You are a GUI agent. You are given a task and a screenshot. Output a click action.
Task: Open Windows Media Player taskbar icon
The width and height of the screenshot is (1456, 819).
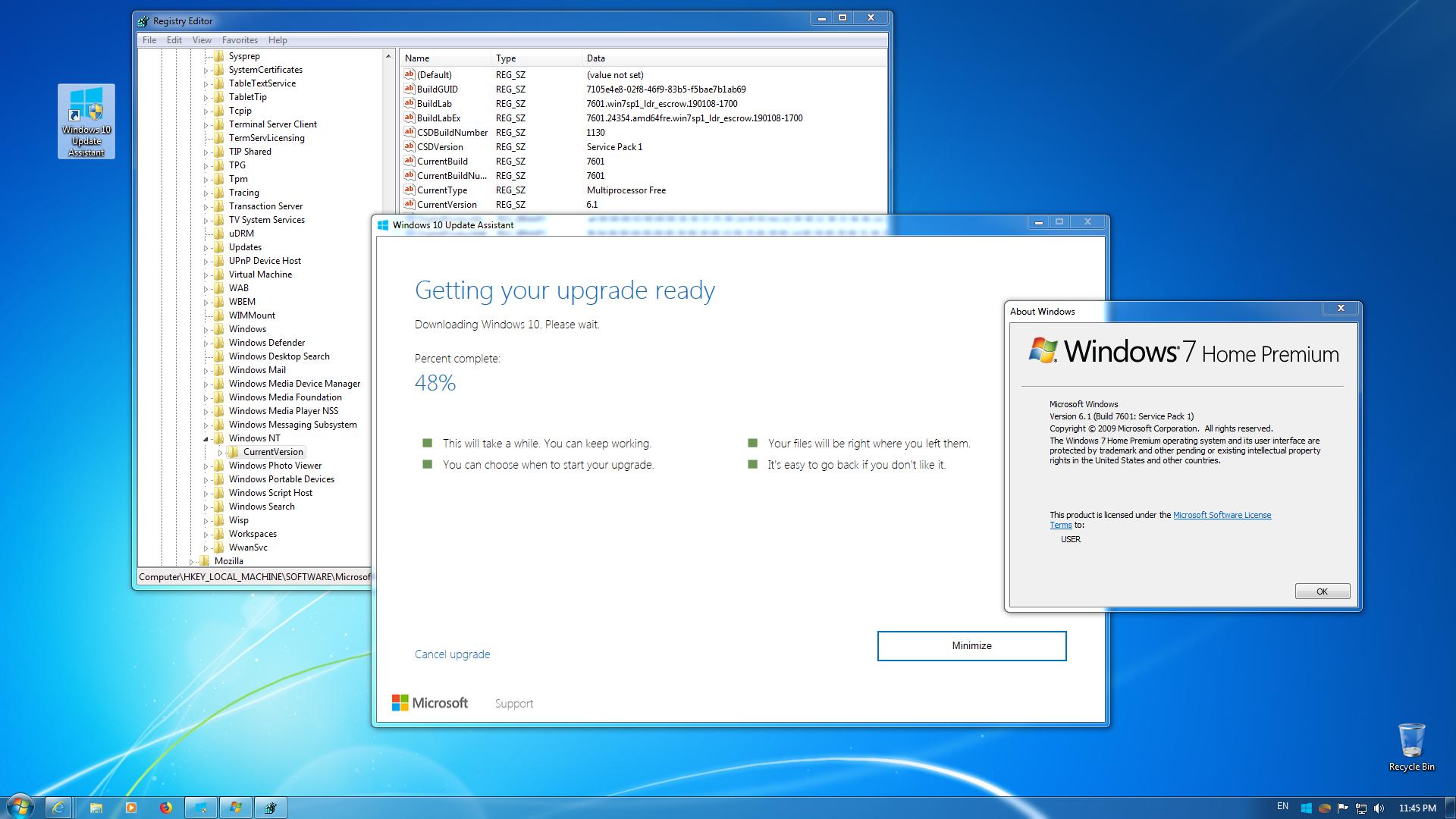click(130, 808)
